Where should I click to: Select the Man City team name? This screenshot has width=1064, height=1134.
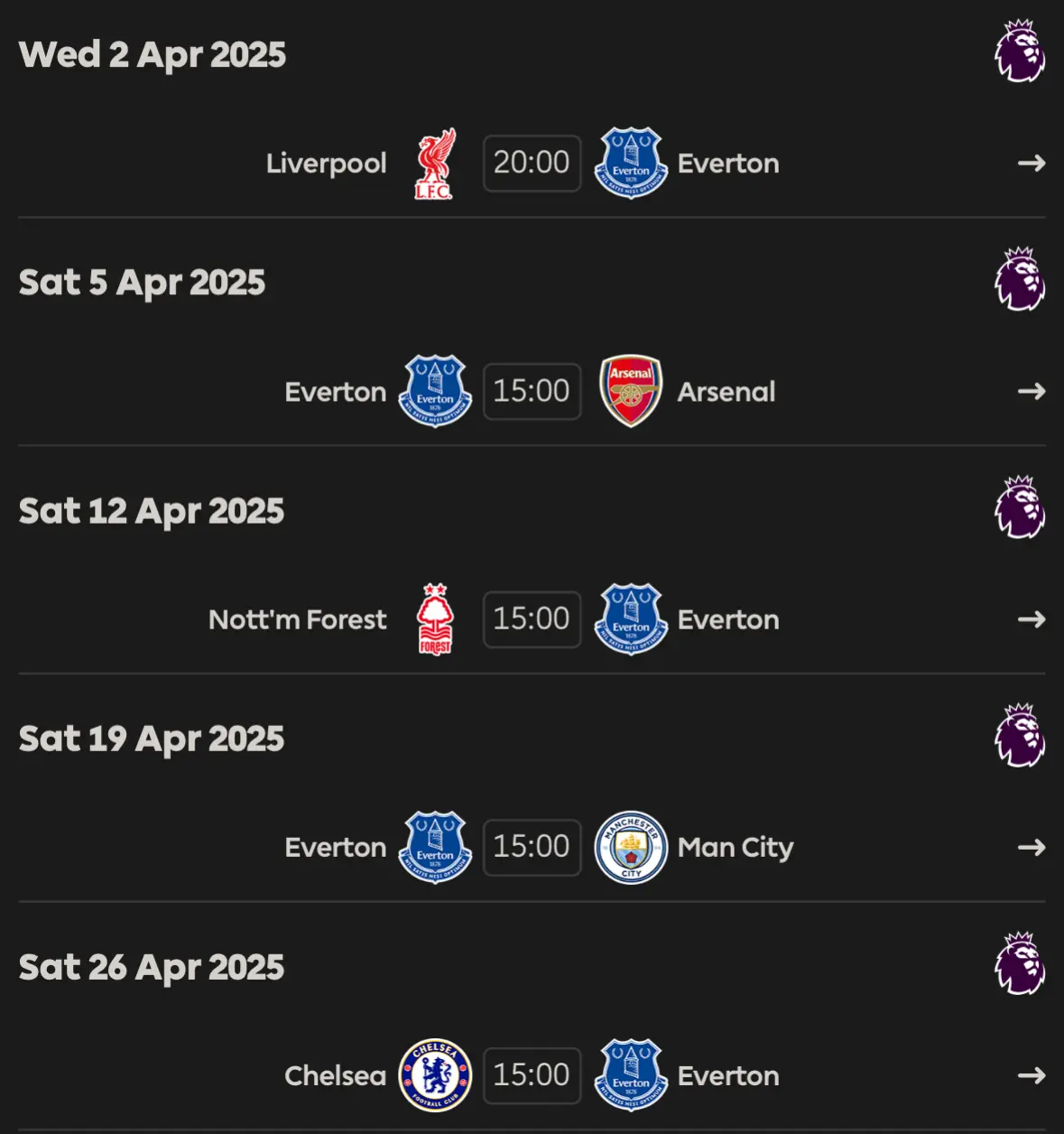pos(736,848)
